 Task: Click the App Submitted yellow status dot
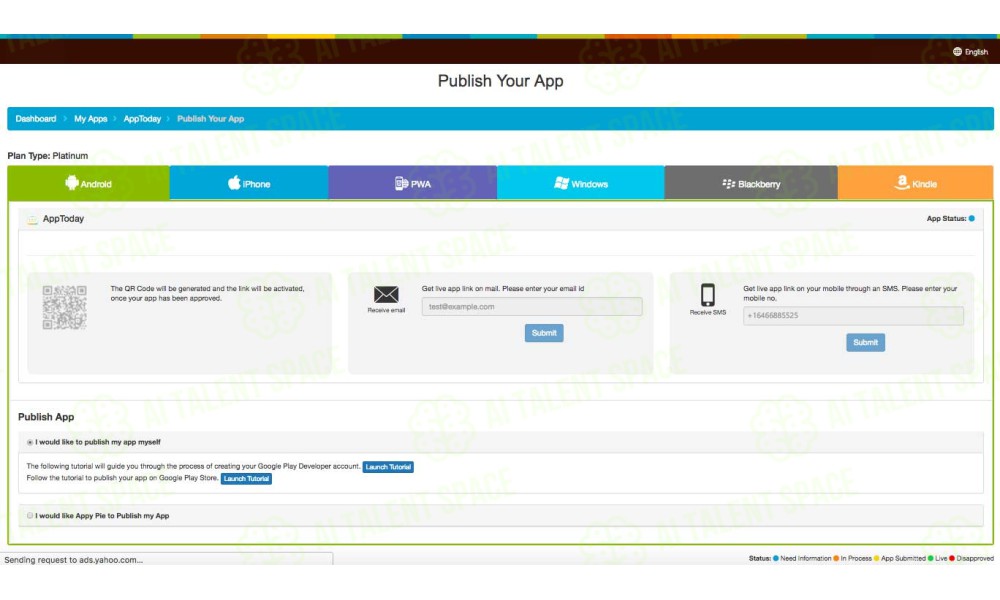click(876, 558)
